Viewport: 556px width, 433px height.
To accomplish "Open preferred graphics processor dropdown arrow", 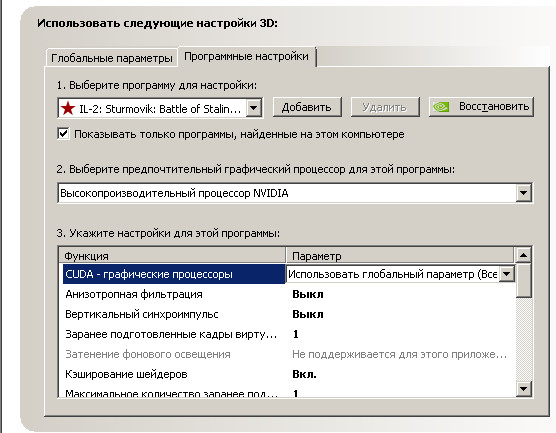I will (523, 193).
